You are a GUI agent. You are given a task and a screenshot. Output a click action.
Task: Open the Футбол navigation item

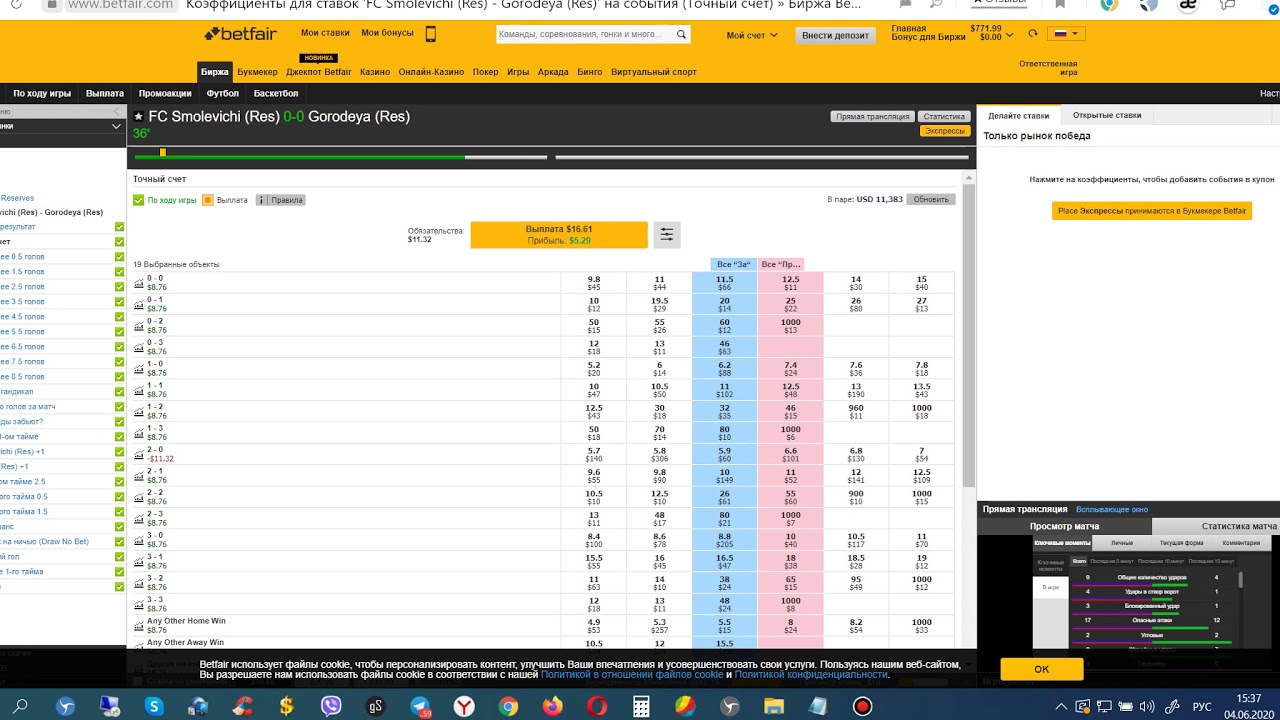coord(223,93)
